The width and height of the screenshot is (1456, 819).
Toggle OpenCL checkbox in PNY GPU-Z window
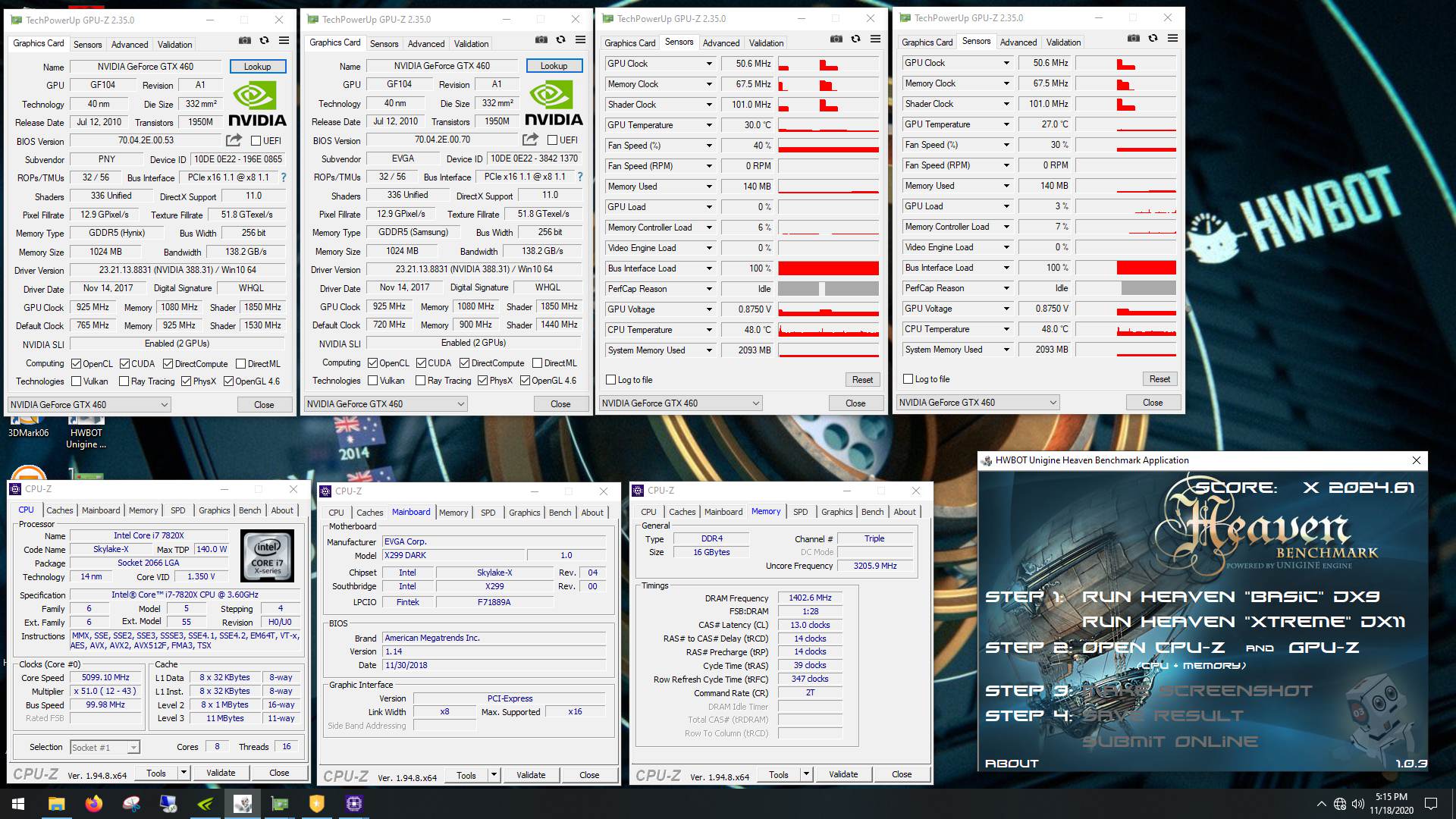pos(76,364)
